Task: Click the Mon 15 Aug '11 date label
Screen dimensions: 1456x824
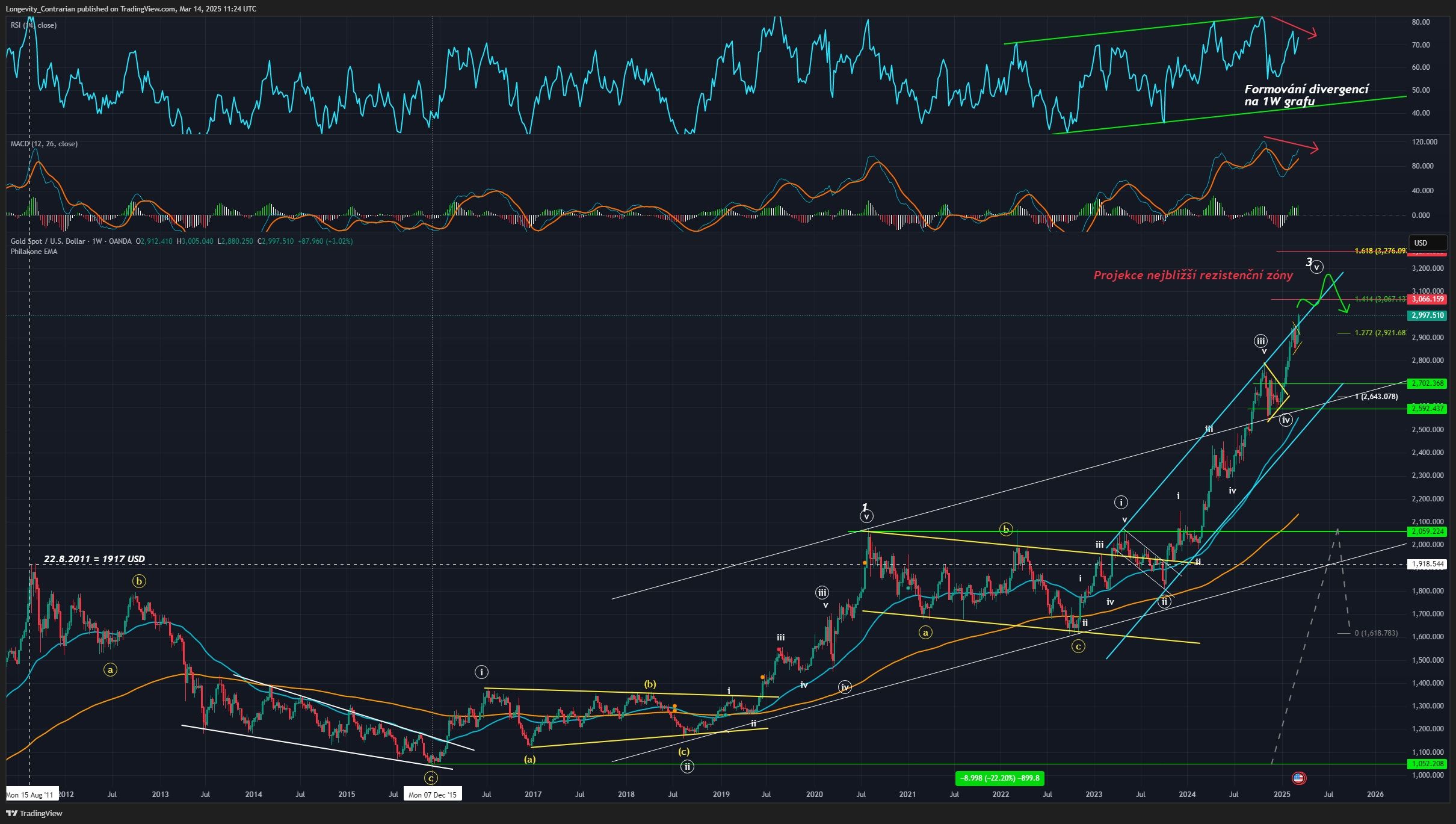Action: click(31, 795)
